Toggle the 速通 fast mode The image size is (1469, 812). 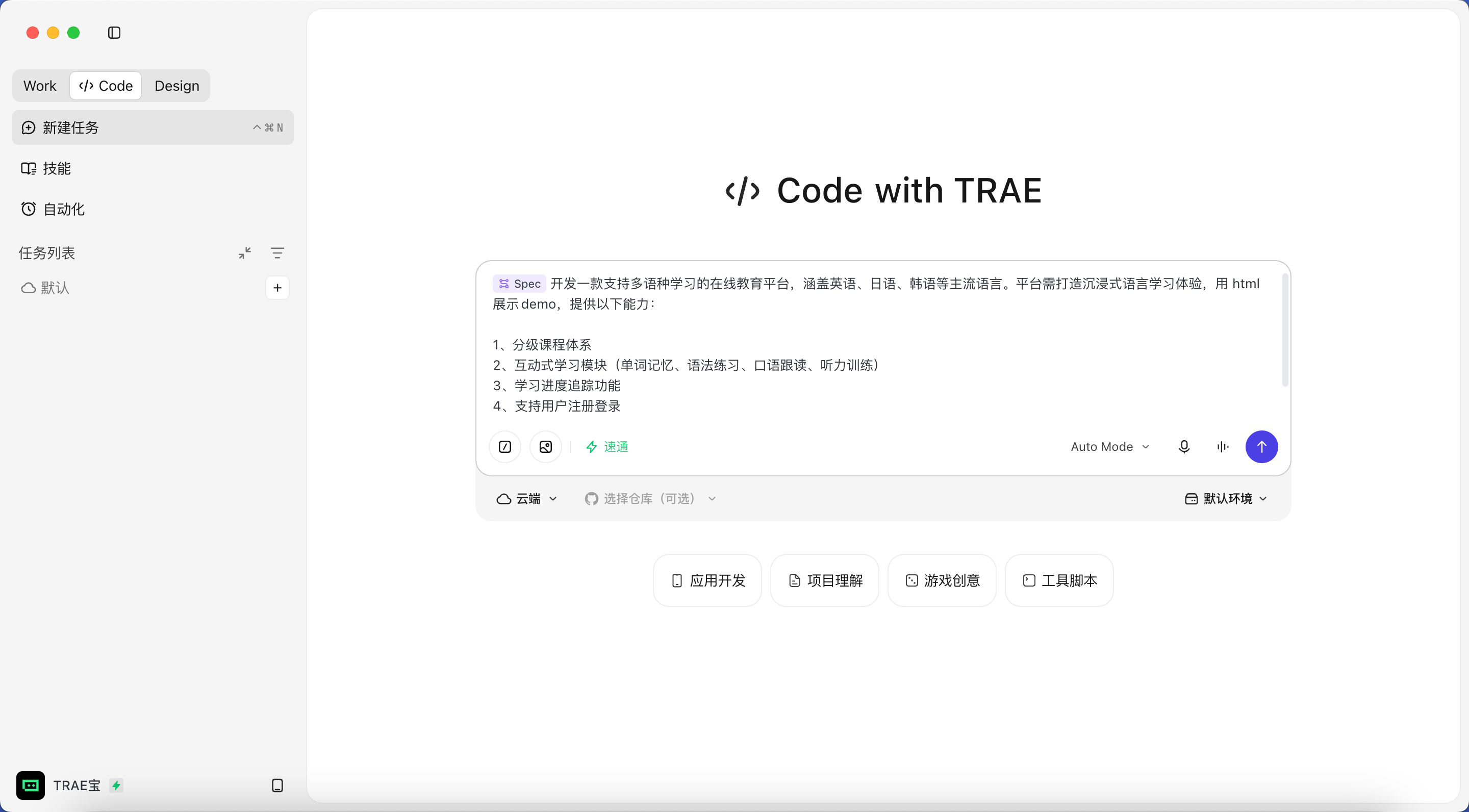(x=607, y=446)
